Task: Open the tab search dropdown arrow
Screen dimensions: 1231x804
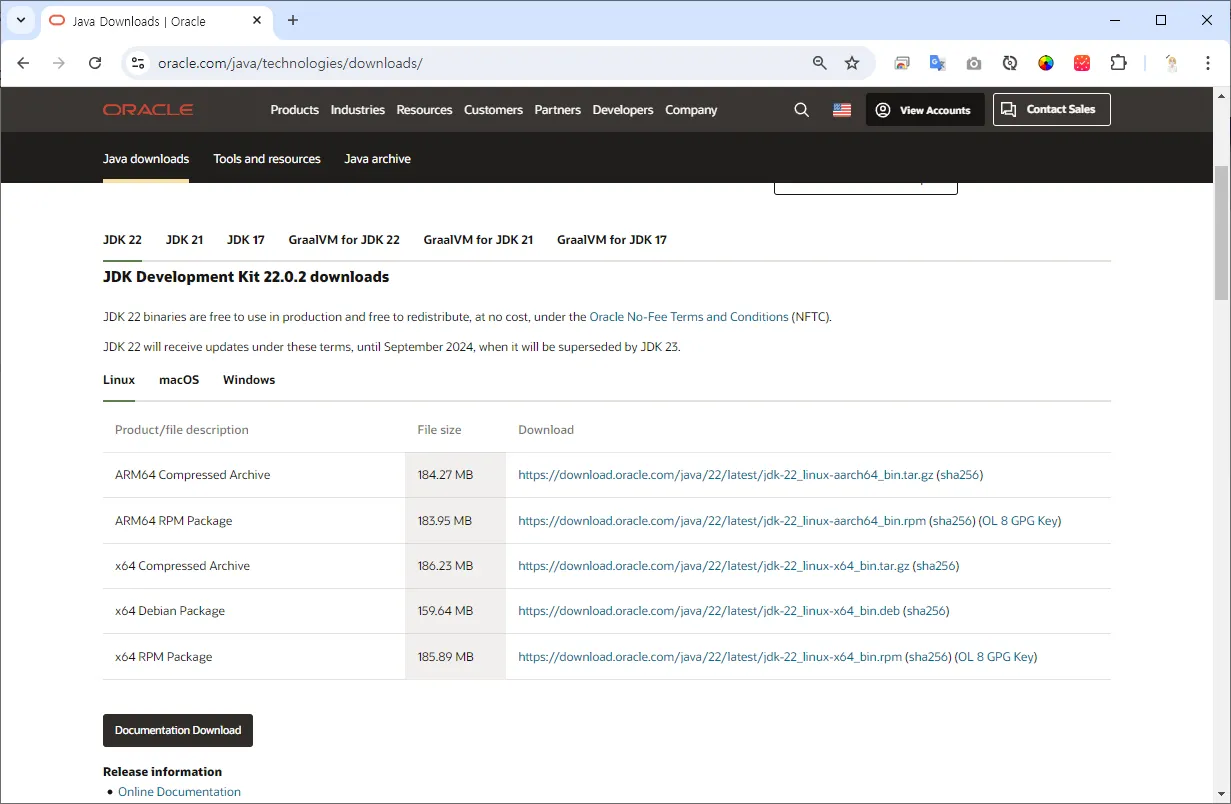Action: [x=20, y=20]
